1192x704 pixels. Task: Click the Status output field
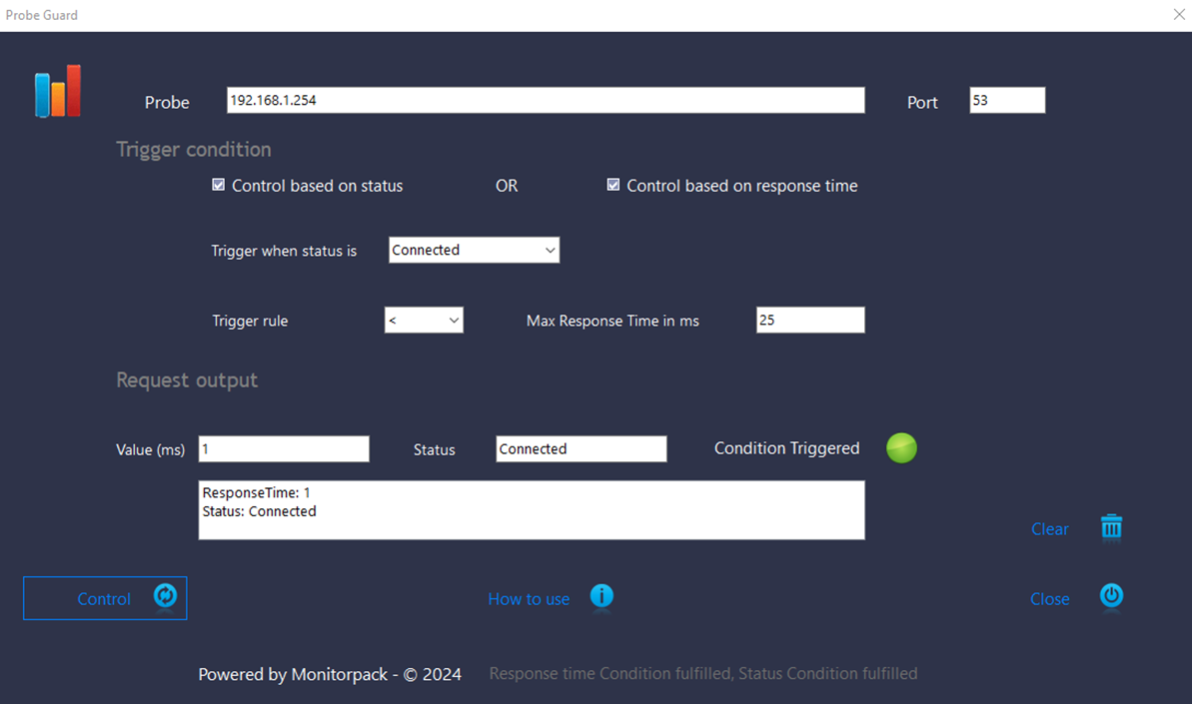(581, 449)
